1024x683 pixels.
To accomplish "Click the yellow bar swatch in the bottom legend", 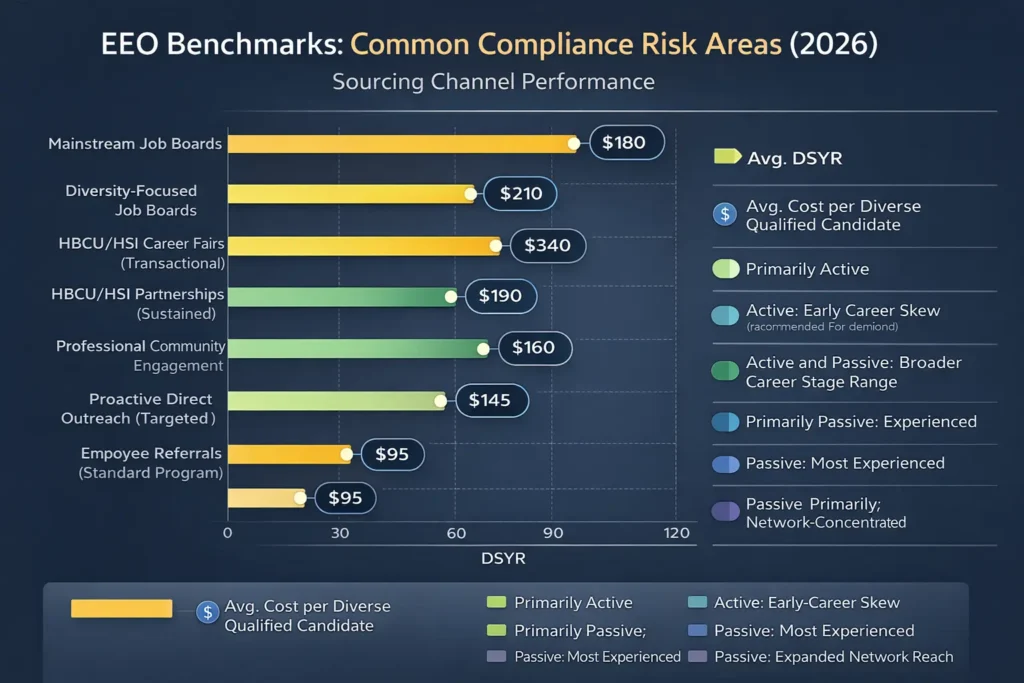I will point(121,608).
